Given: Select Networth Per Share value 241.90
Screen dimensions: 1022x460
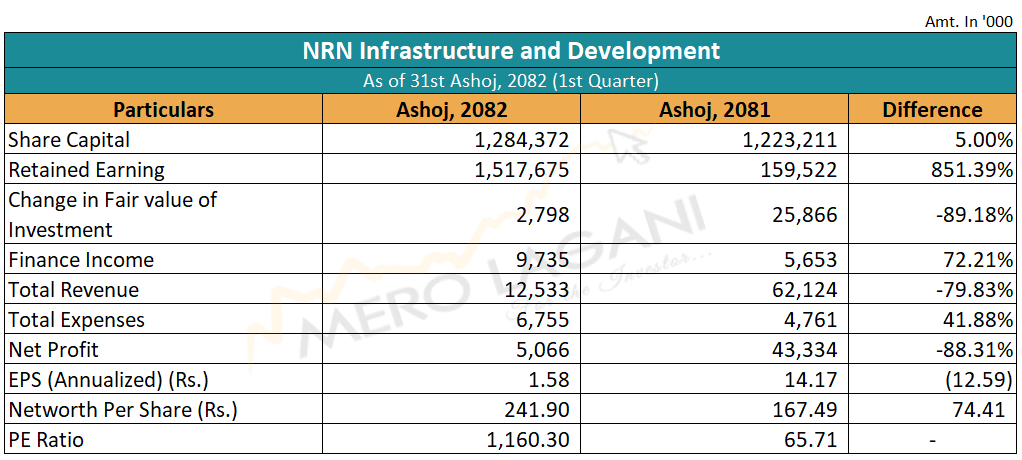Looking at the screenshot, I should coord(536,410).
